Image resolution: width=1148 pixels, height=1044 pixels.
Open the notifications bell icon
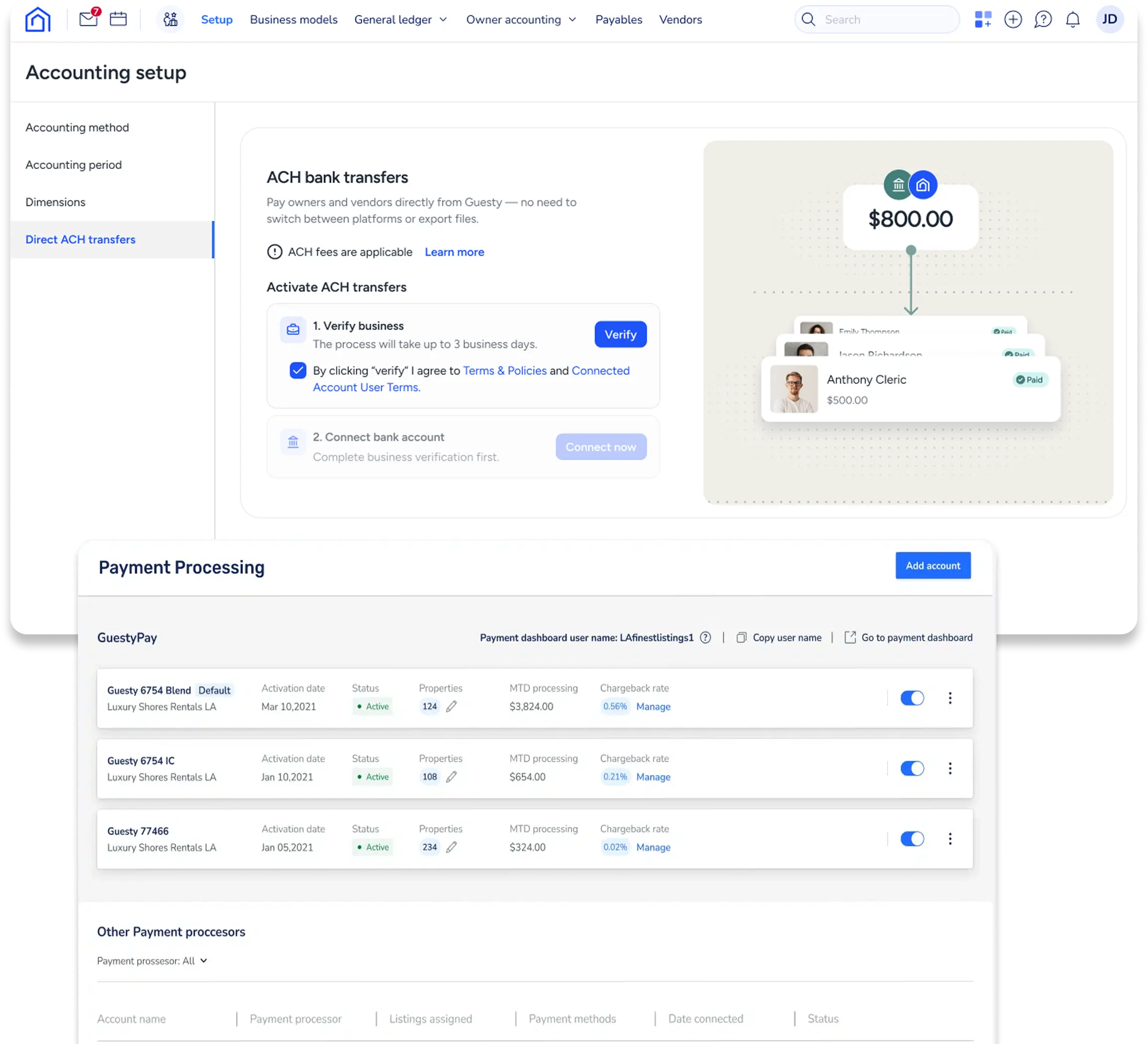click(1073, 19)
